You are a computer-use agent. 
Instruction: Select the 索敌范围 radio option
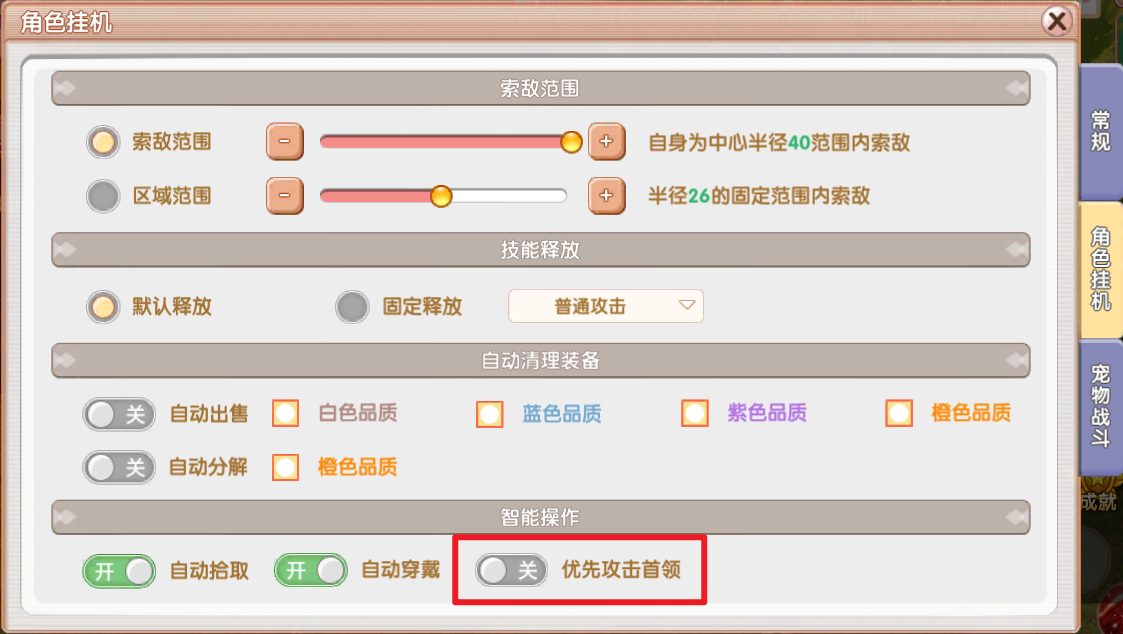tap(103, 142)
